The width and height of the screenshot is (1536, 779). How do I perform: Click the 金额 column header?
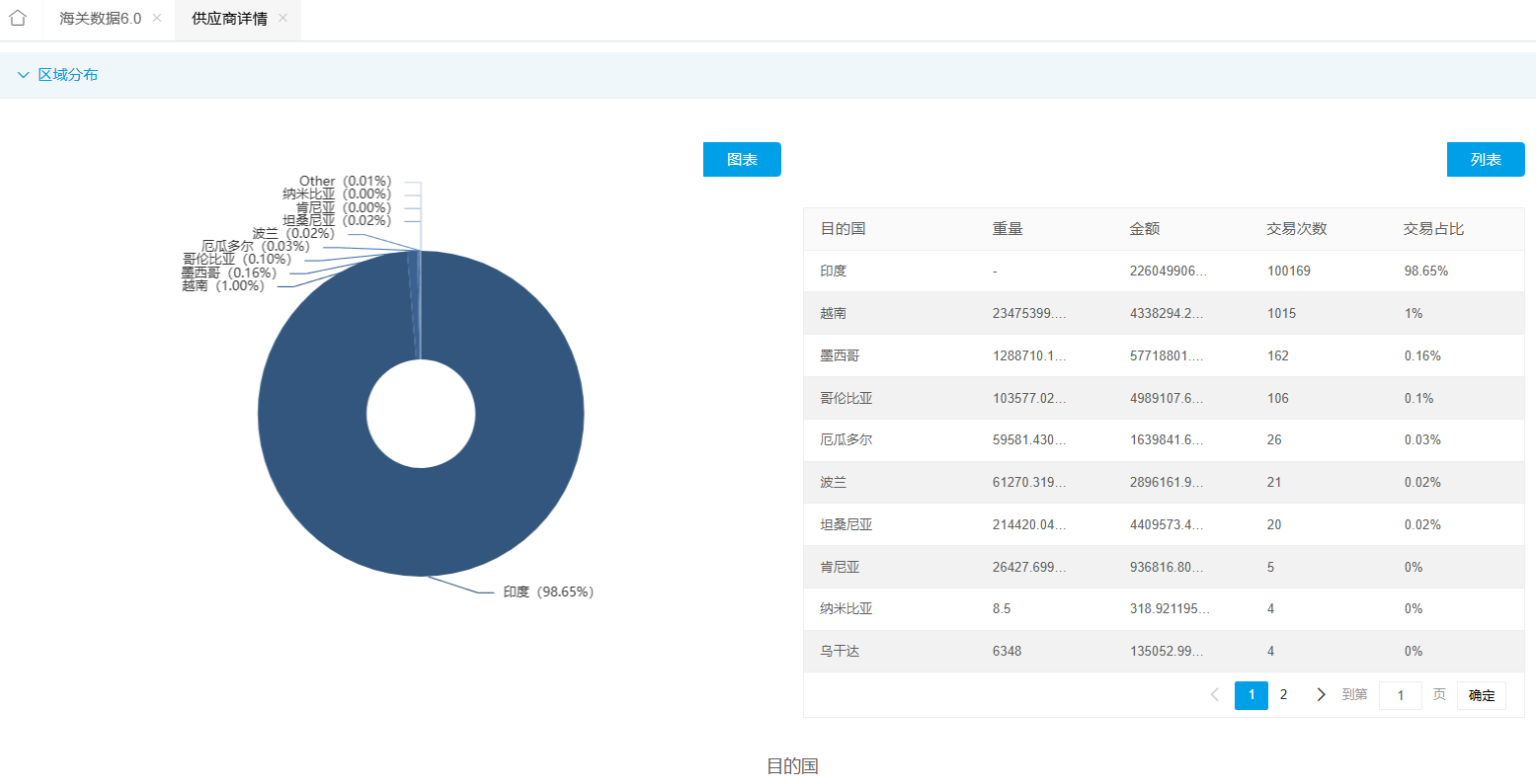pyautogui.click(x=1144, y=229)
